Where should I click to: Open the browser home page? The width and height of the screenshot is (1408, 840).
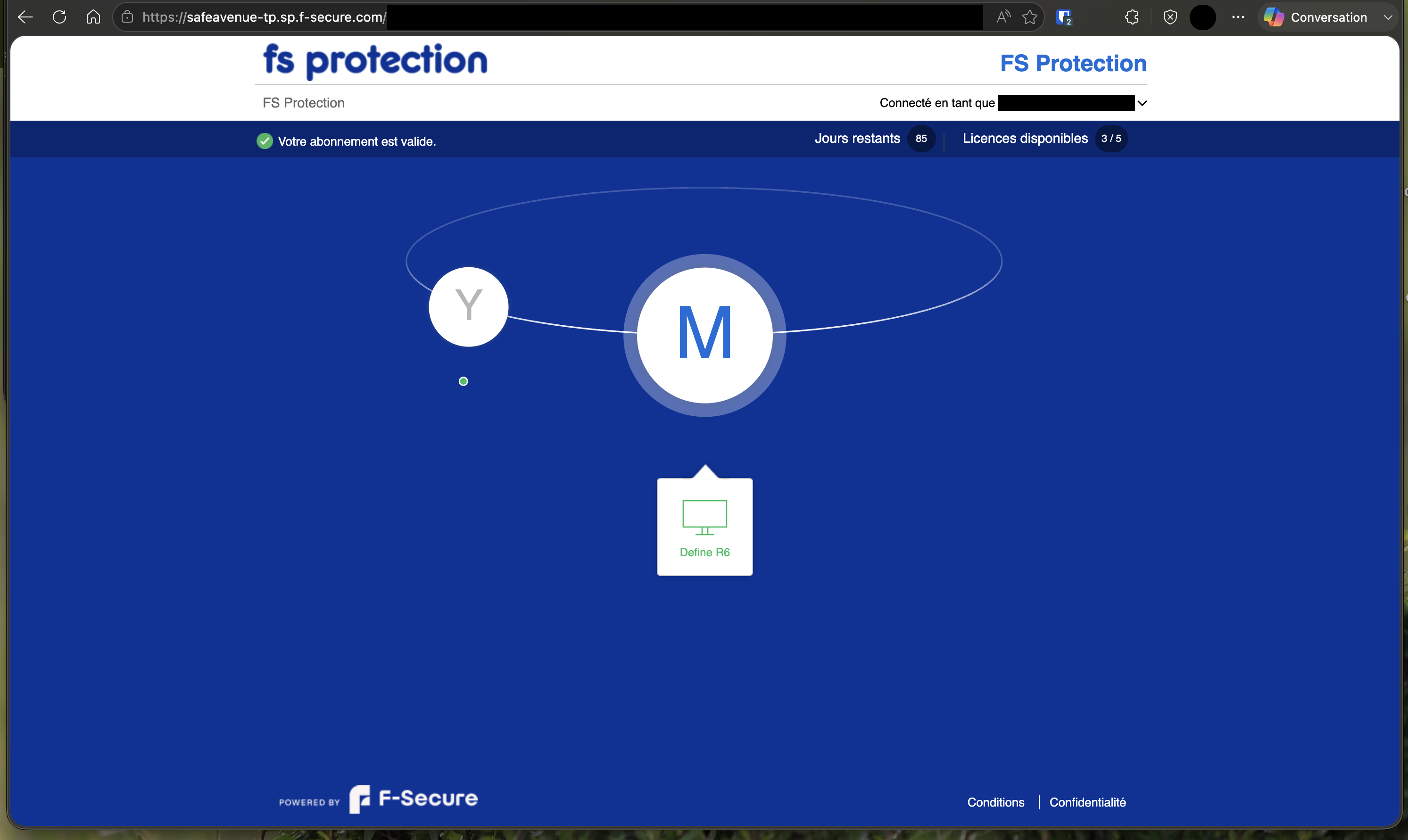(93, 17)
